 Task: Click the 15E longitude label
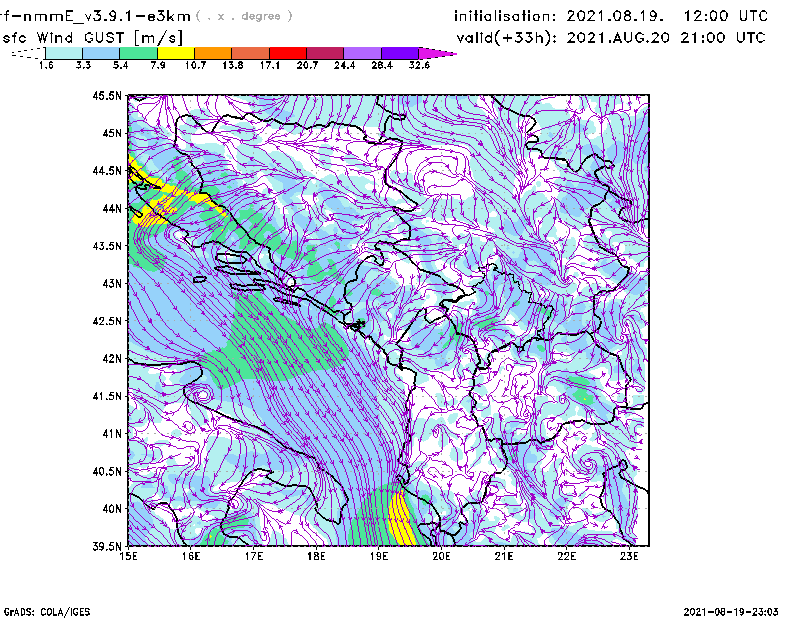(x=128, y=556)
